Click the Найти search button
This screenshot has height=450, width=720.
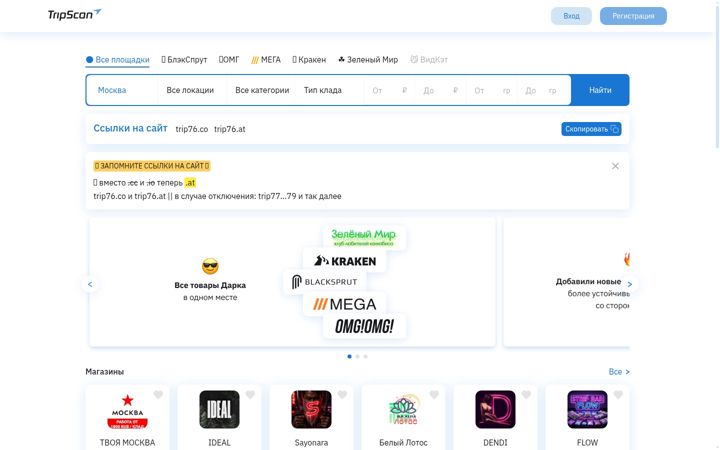pyautogui.click(x=600, y=90)
